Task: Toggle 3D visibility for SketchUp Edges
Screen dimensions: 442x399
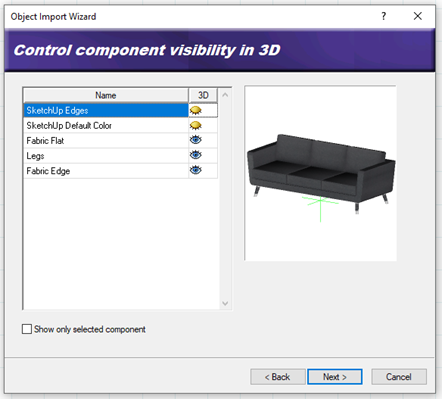Action: click(196, 110)
